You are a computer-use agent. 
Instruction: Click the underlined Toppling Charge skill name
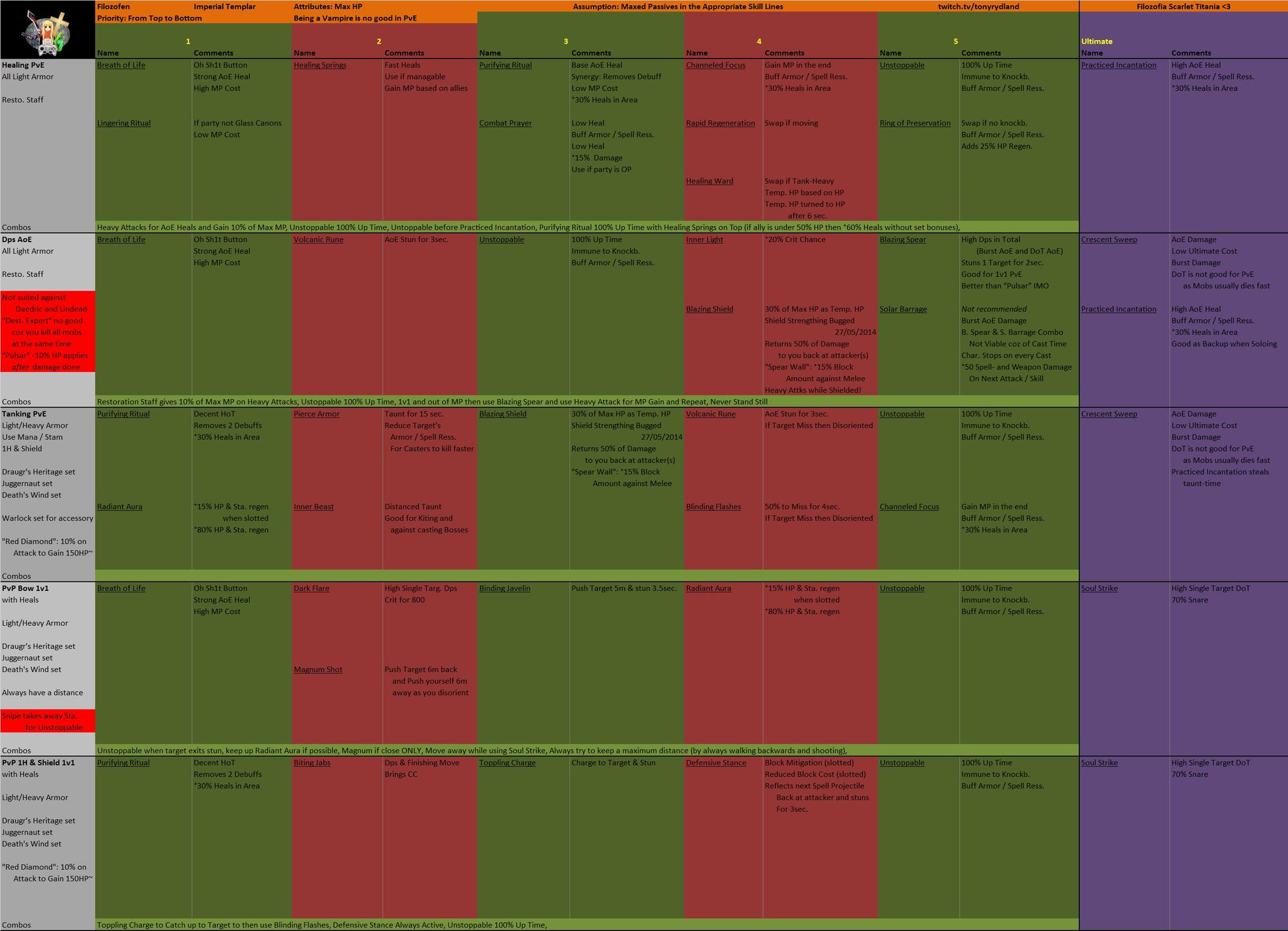(507, 763)
